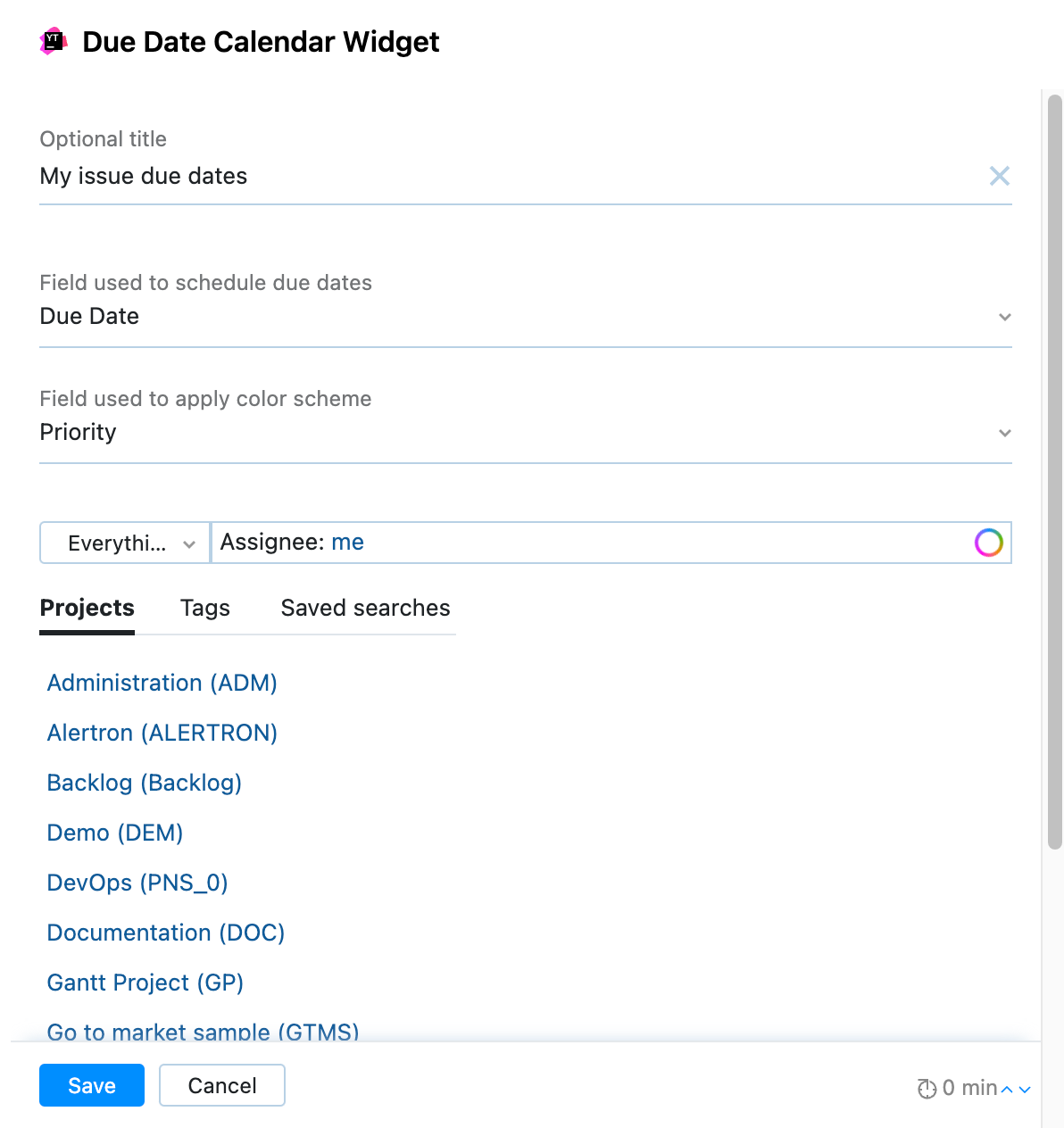Click the X to clear the title field
The height and width of the screenshot is (1128, 1064).
1000,176
